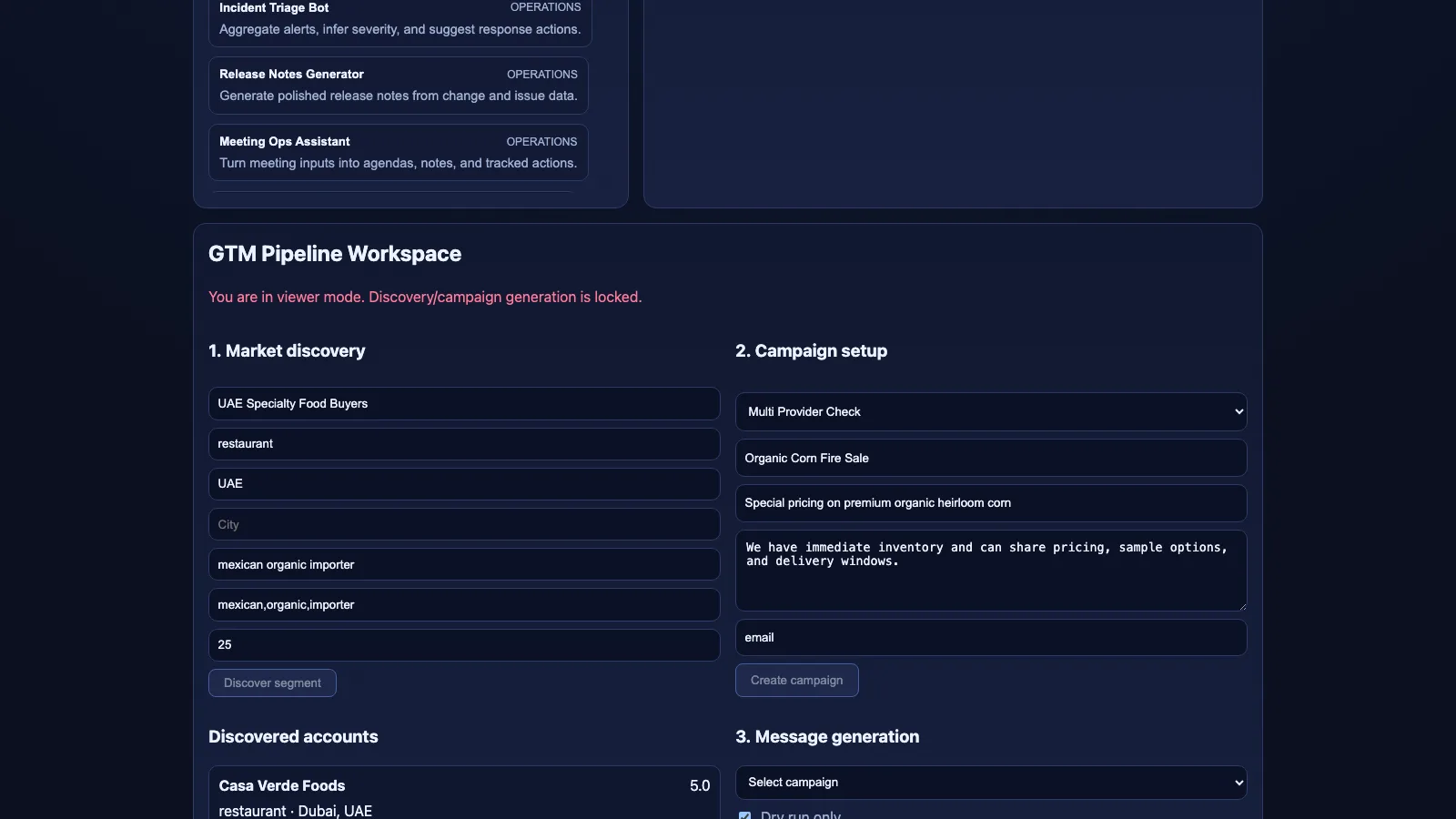Image resolution: width=1456 pixels, height=819 pixels.
Task: Click the Organic Corn Fire Sale field
Action: (990, 459)
